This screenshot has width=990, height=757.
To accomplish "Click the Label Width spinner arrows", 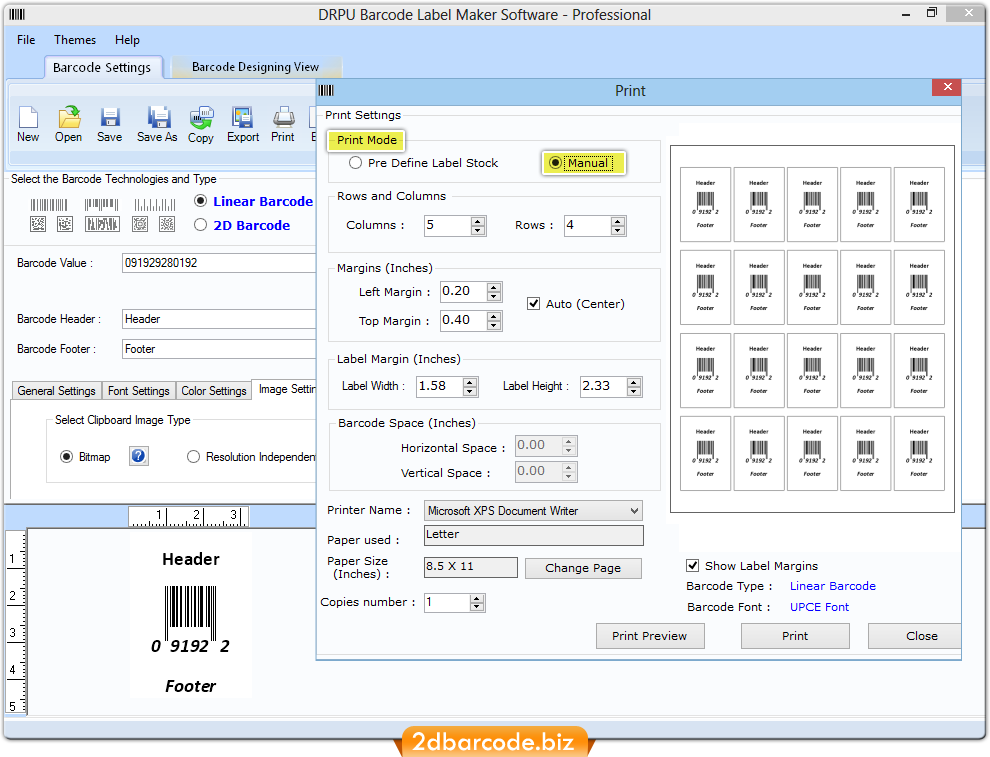I will (470, 386).
